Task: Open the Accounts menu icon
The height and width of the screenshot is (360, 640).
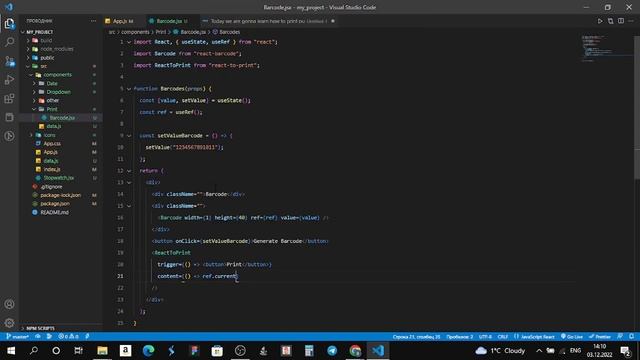Action: [x=9, y=304]
